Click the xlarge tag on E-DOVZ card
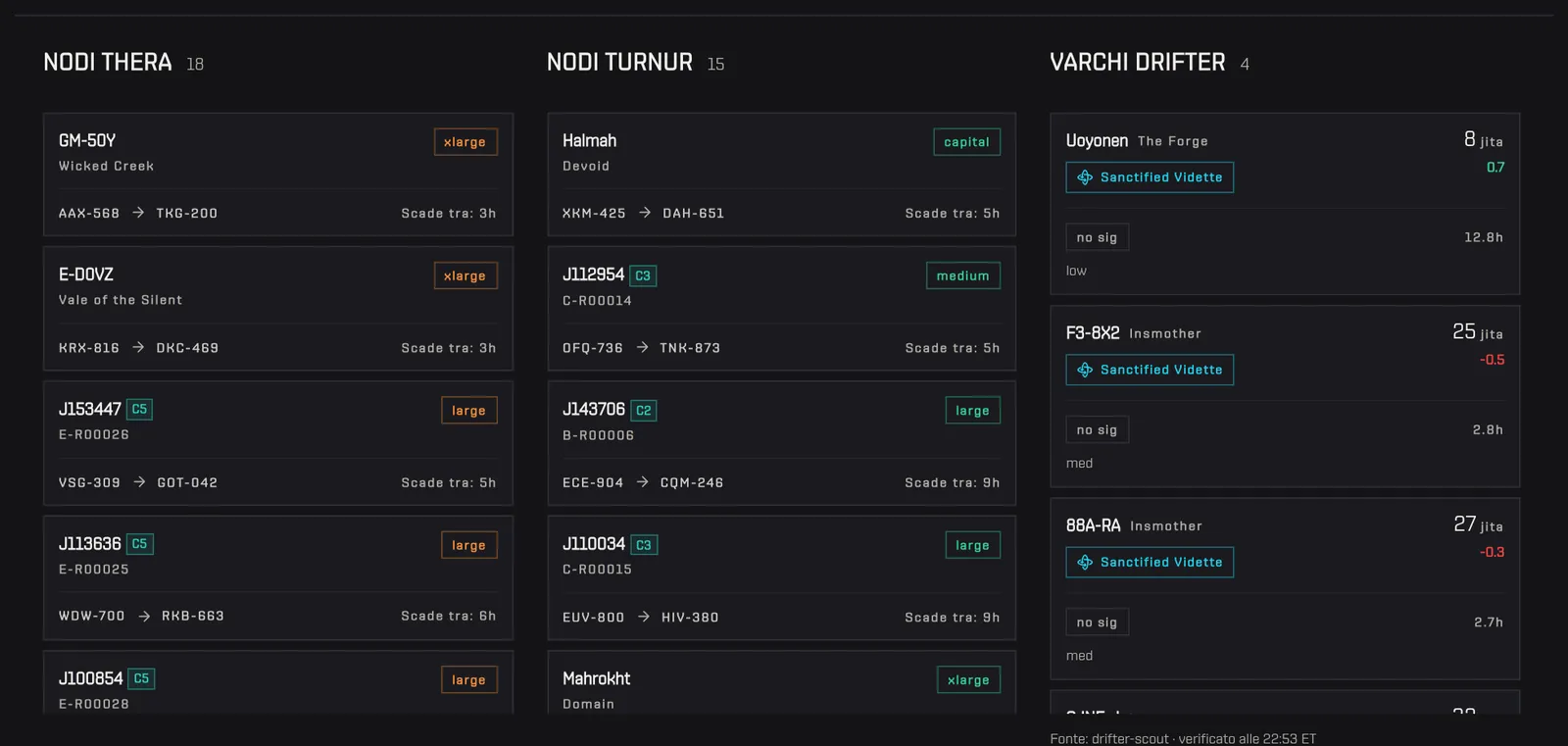The width and height of the screenshot is (1568, 746). point(465,276)
